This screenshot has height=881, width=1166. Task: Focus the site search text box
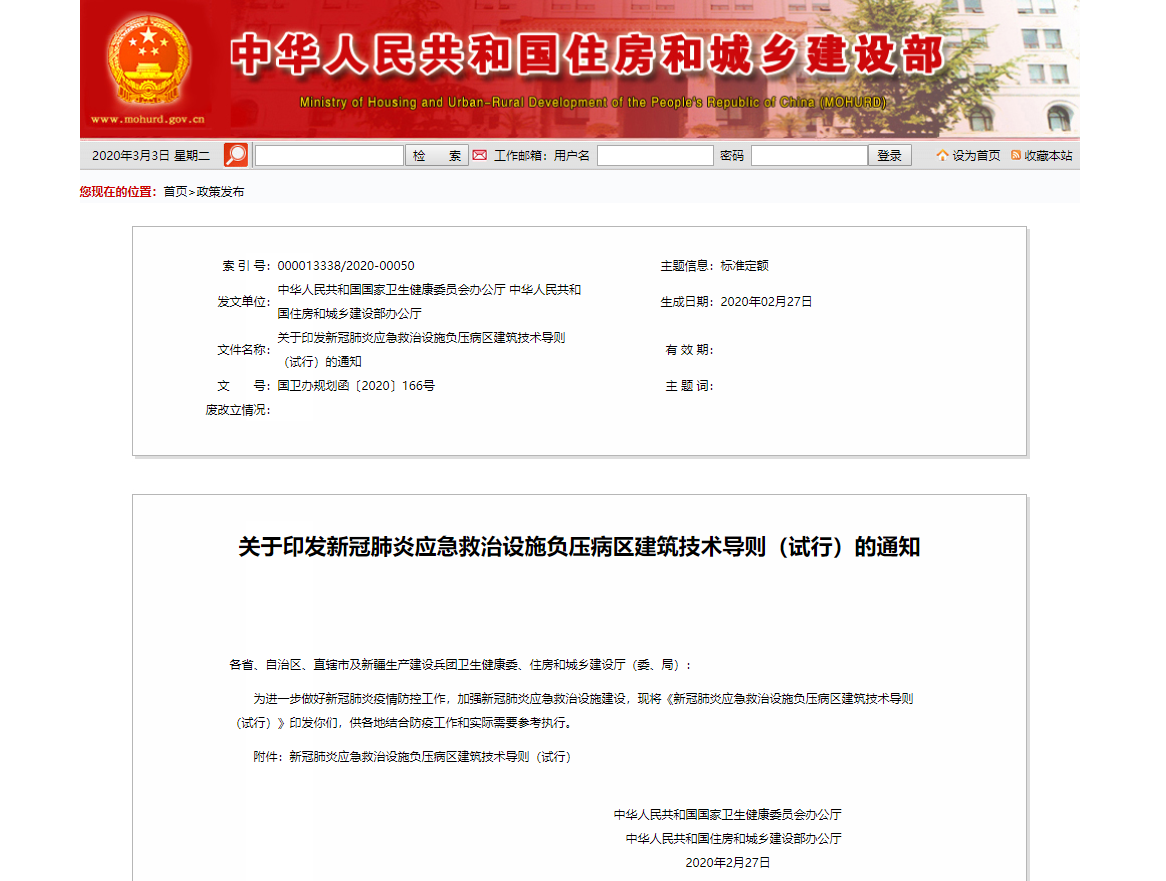pos(329,155)
